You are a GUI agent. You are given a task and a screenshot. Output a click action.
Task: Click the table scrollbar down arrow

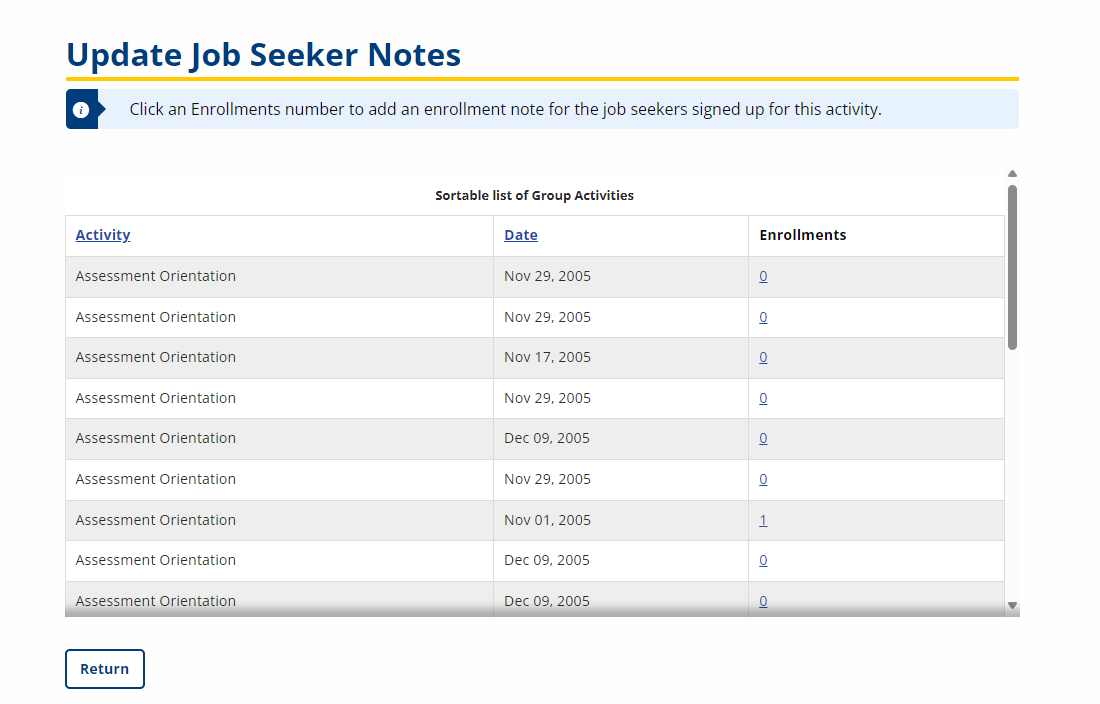tap(1012, 605)
